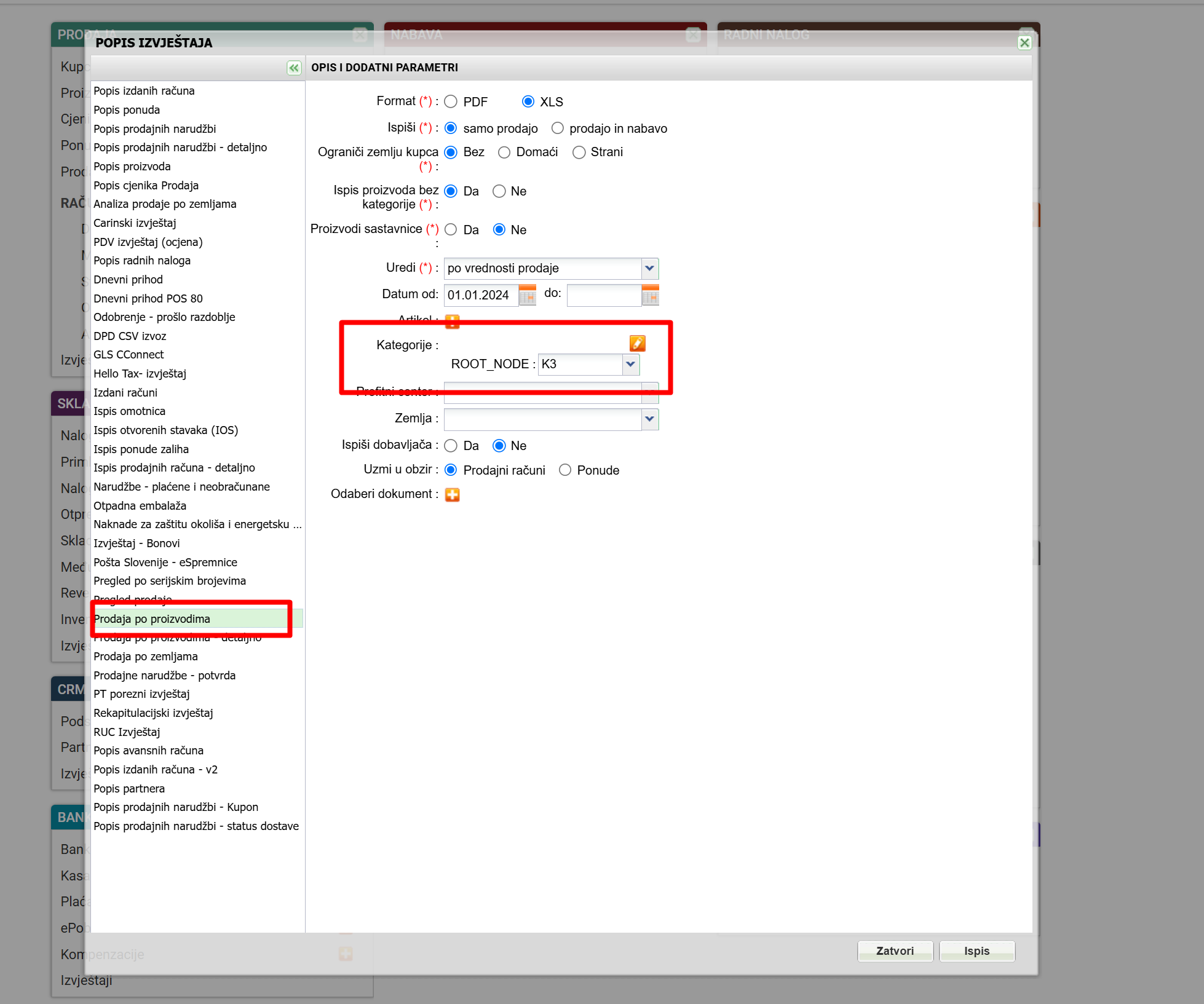
Task: Select 'Dnevni prihod' report entry
Action: 128,280
